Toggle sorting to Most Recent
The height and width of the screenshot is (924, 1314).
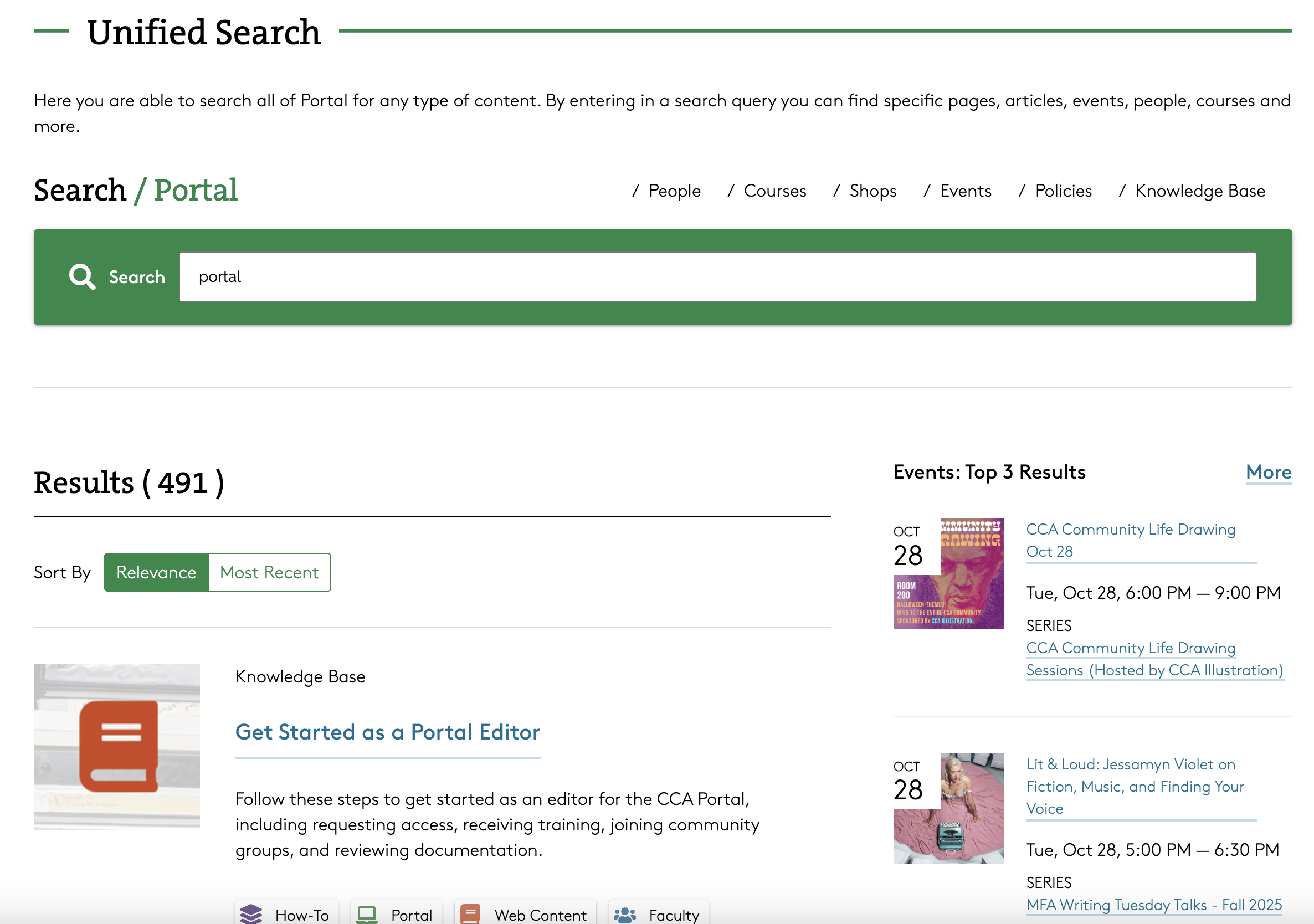click(x=269, y=572)
